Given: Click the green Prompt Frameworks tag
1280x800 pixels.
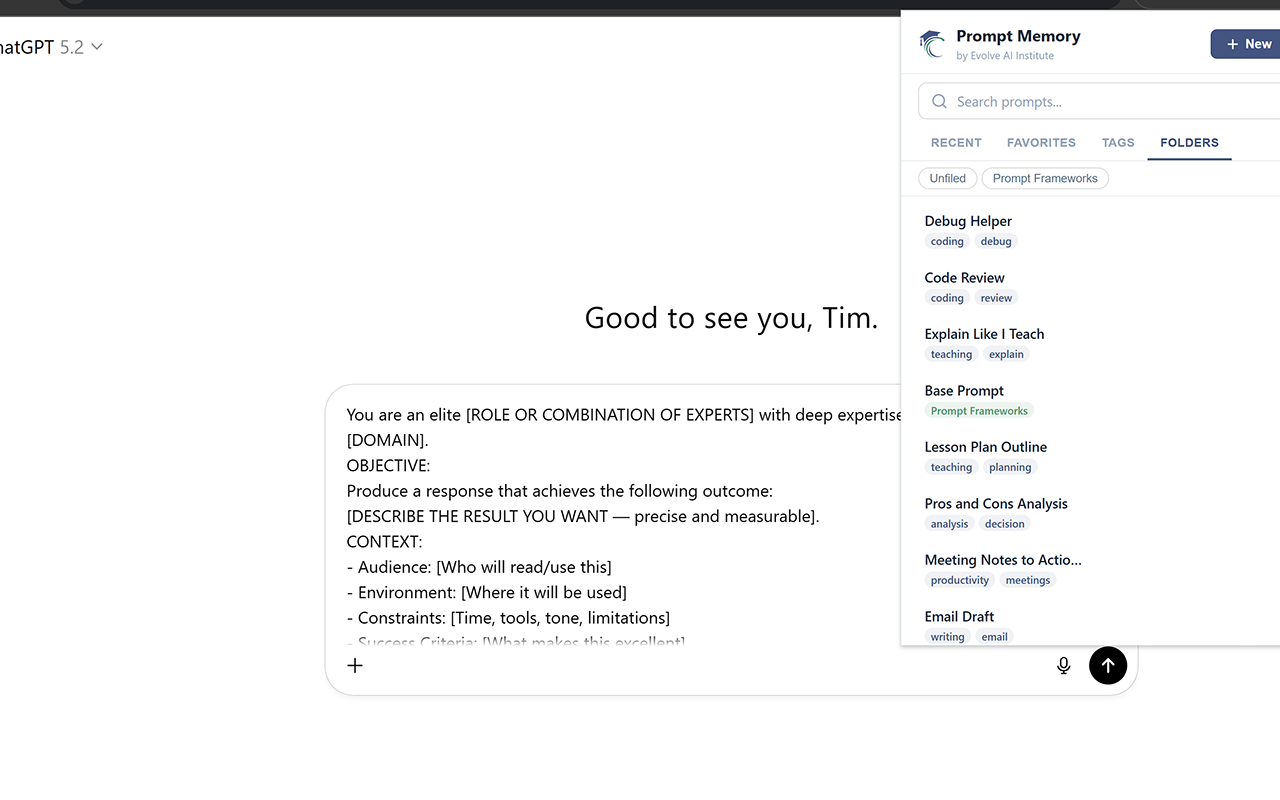Looking at the screenshot, I should pyautogui.click(x=978, y=411).
